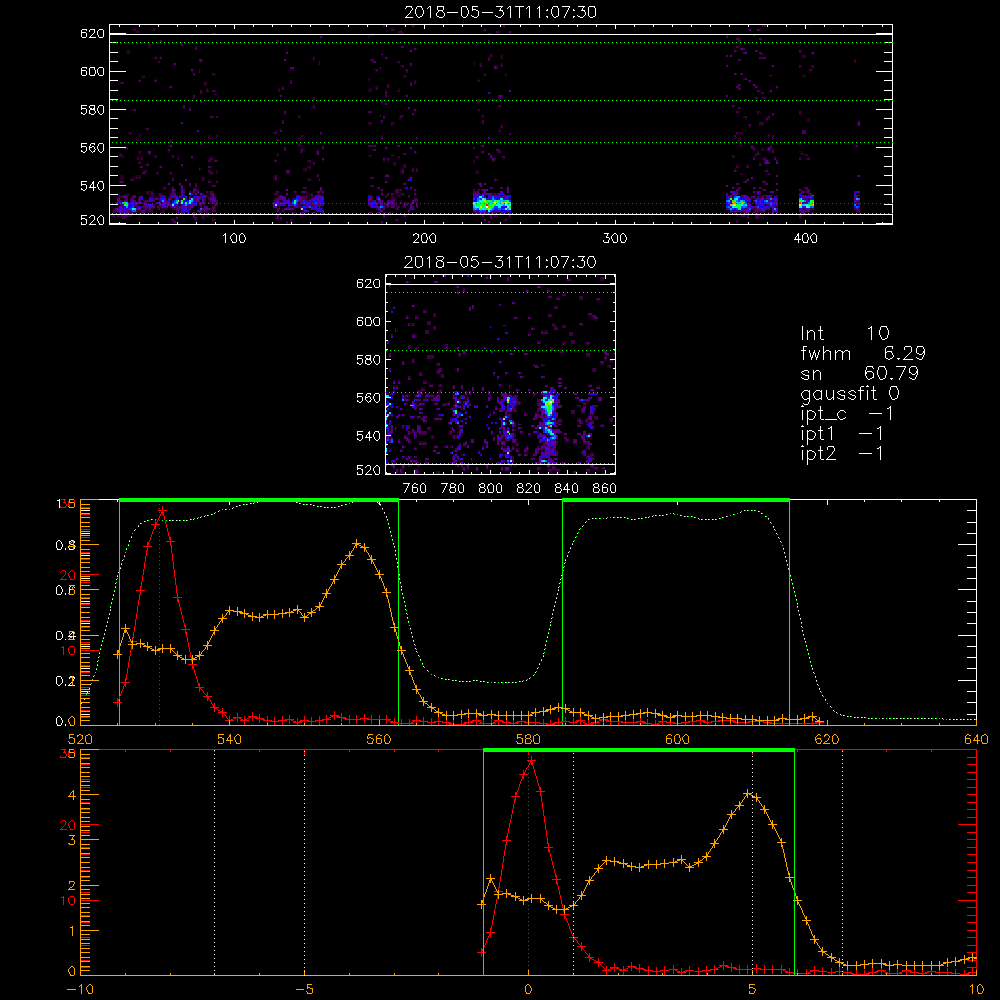Click the timestamp title above the middle spectrogram

click(x=500, y=262)
